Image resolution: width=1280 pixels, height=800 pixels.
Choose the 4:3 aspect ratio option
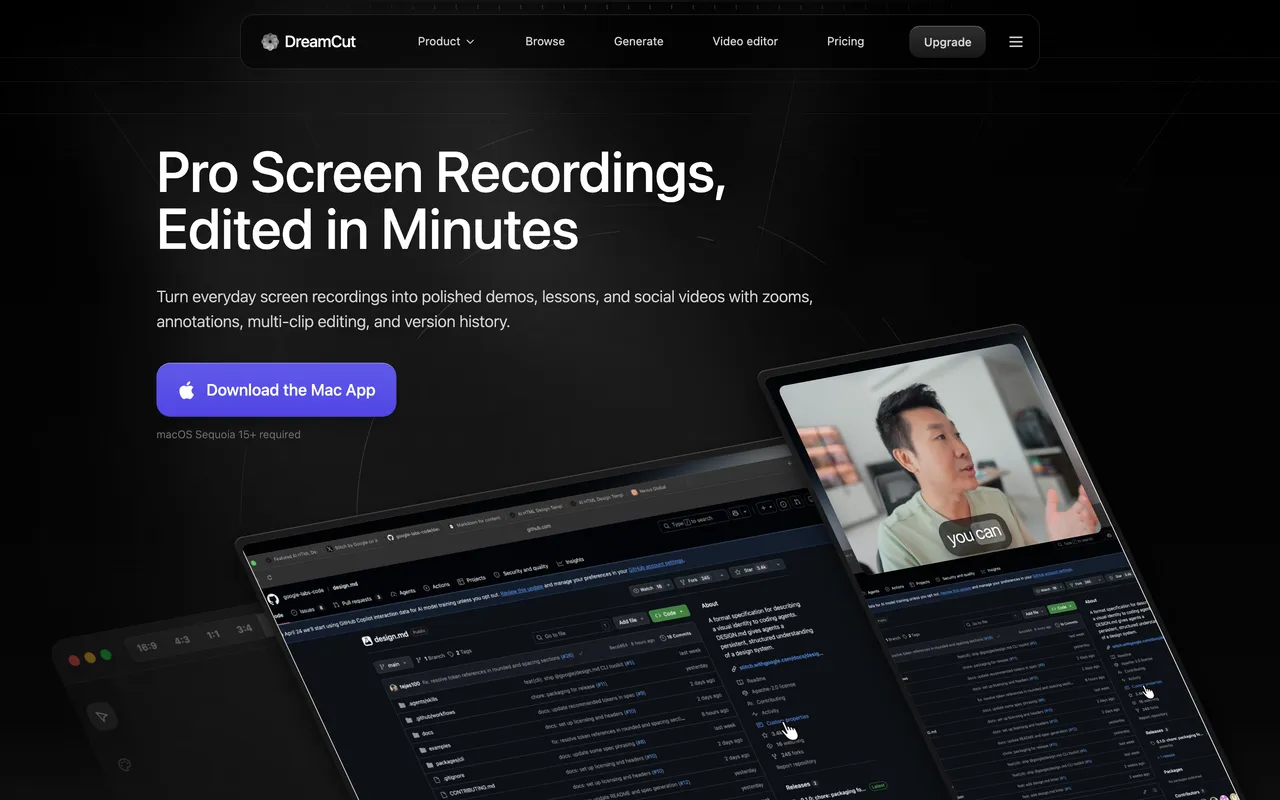[182, 640]
